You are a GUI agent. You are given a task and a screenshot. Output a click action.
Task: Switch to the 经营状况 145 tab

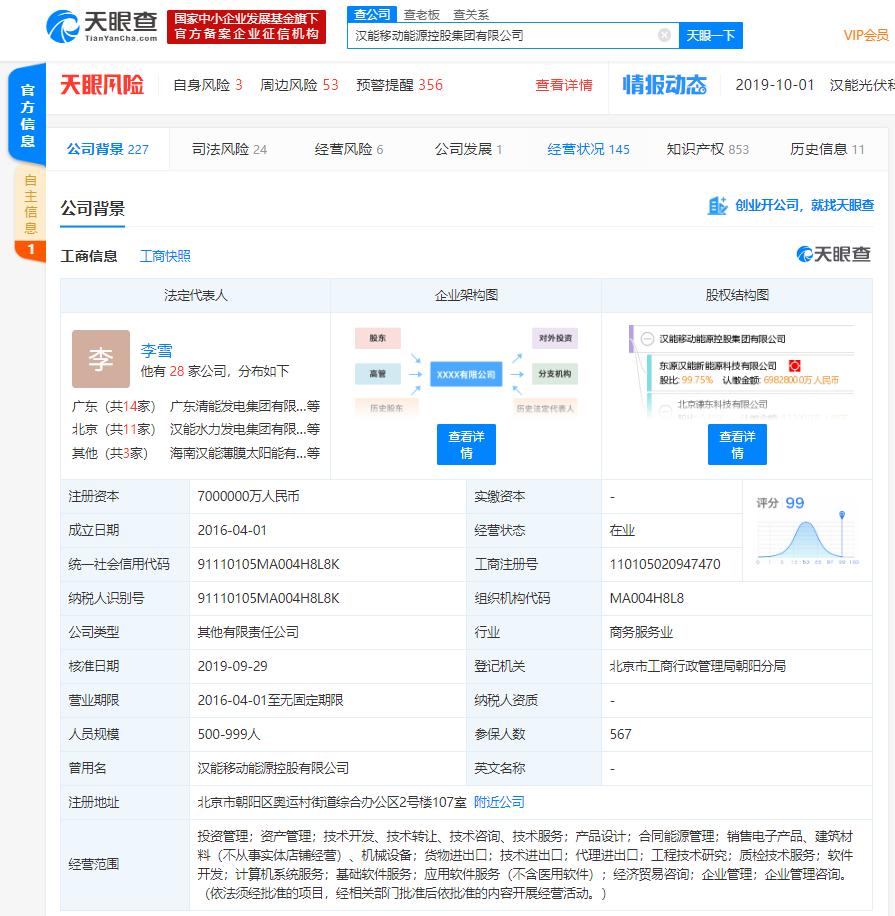[x=588, y=150]
